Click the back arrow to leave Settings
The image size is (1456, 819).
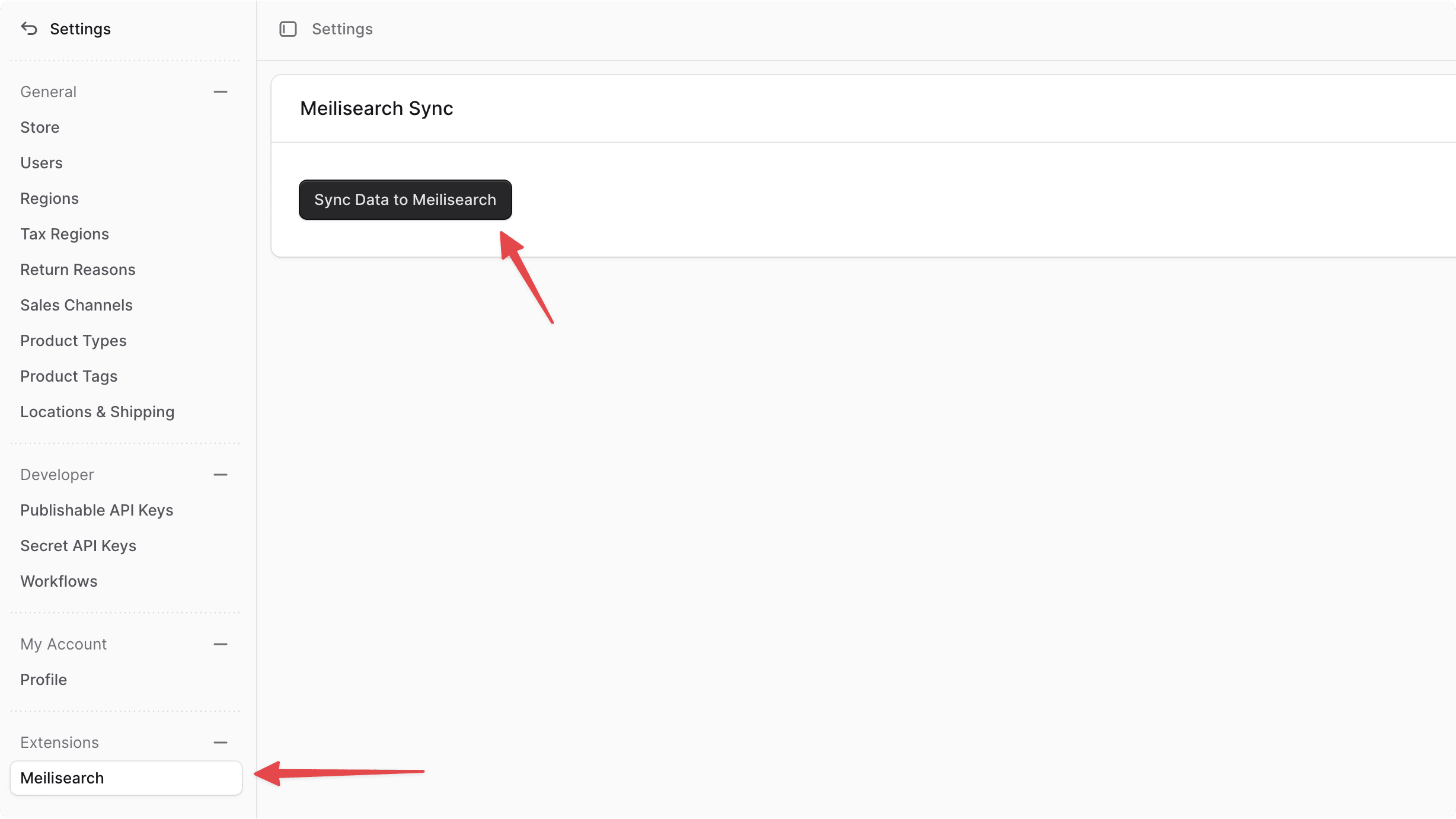tap(28, 28)
